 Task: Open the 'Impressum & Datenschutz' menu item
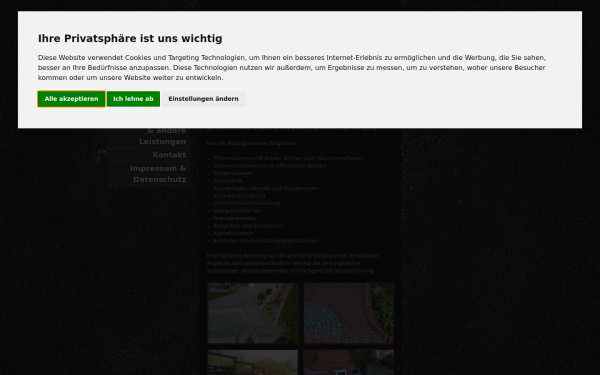149,174
